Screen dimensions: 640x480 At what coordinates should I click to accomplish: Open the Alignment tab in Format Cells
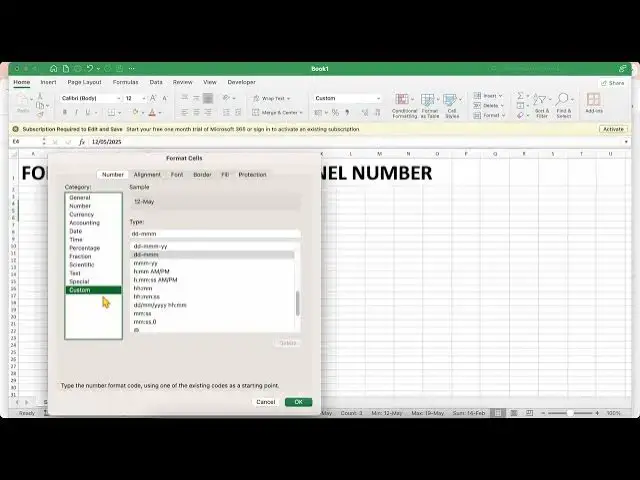[x=147, y=175]
